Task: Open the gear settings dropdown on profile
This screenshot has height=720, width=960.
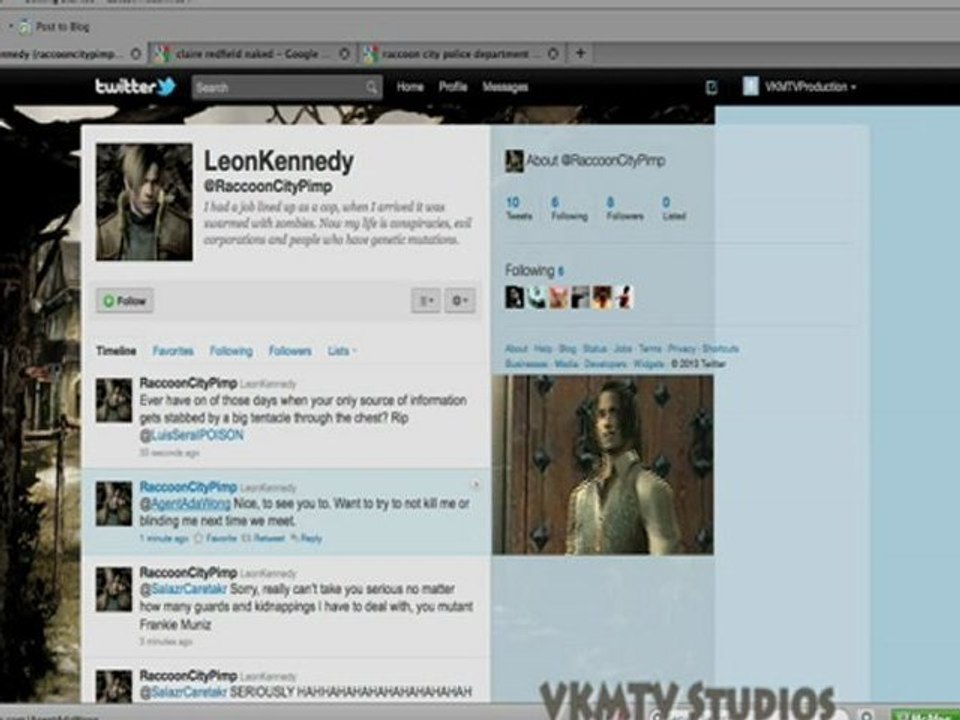Action: pyautogui.click(x=460, y=301)
